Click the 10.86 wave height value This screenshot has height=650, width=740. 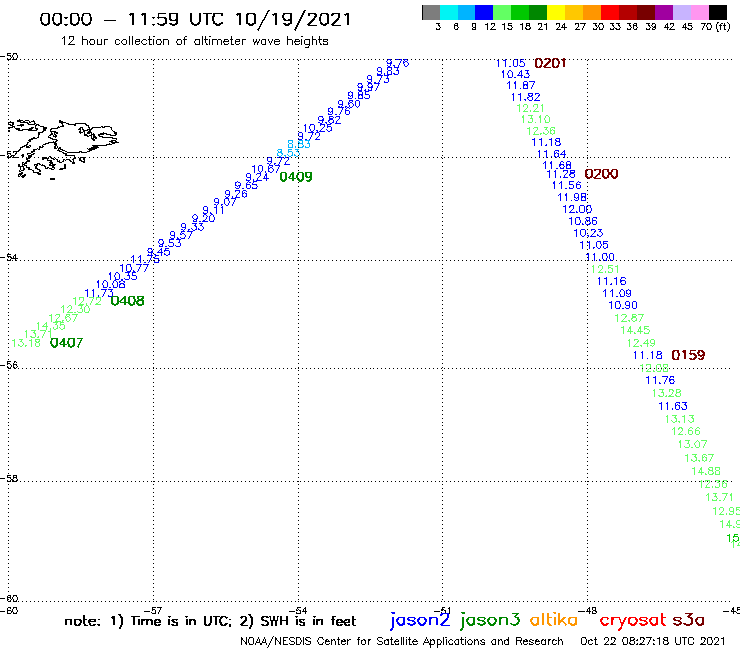pos(583,221)
